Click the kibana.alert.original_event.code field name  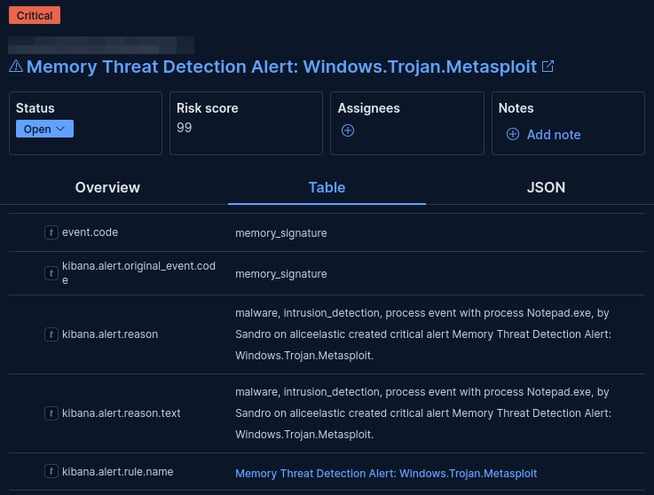tap(139, 273)
